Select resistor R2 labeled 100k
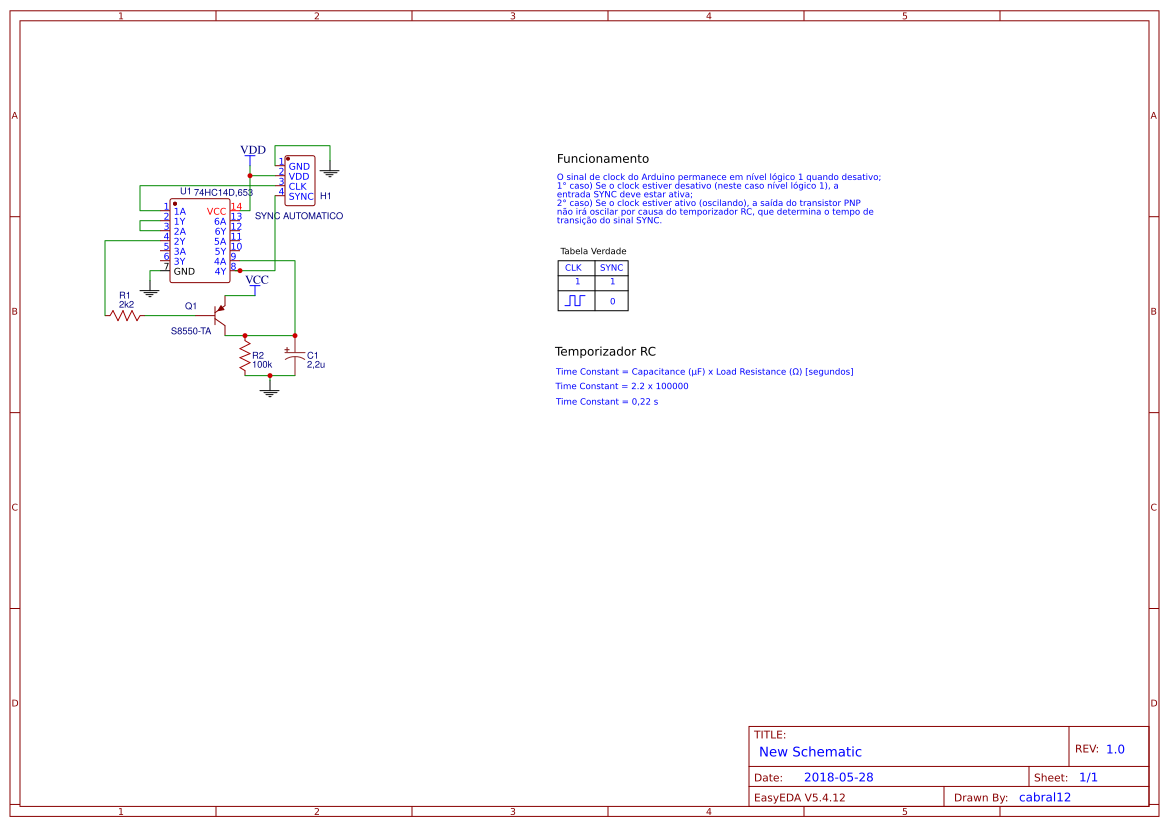The height and width of the screenshot is (827, 1169). click(245, 357)
